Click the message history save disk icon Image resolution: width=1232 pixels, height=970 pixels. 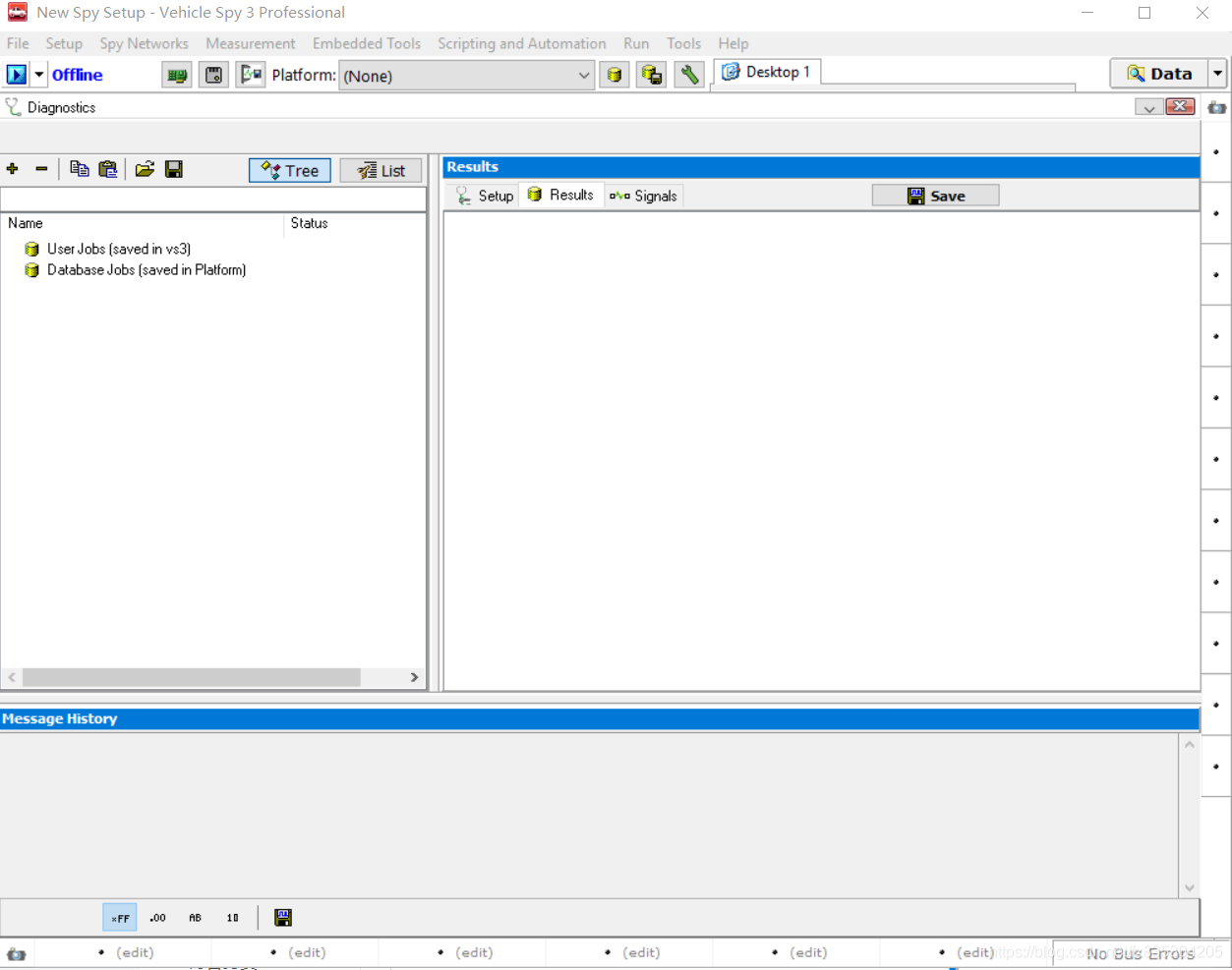coord(283,918)
